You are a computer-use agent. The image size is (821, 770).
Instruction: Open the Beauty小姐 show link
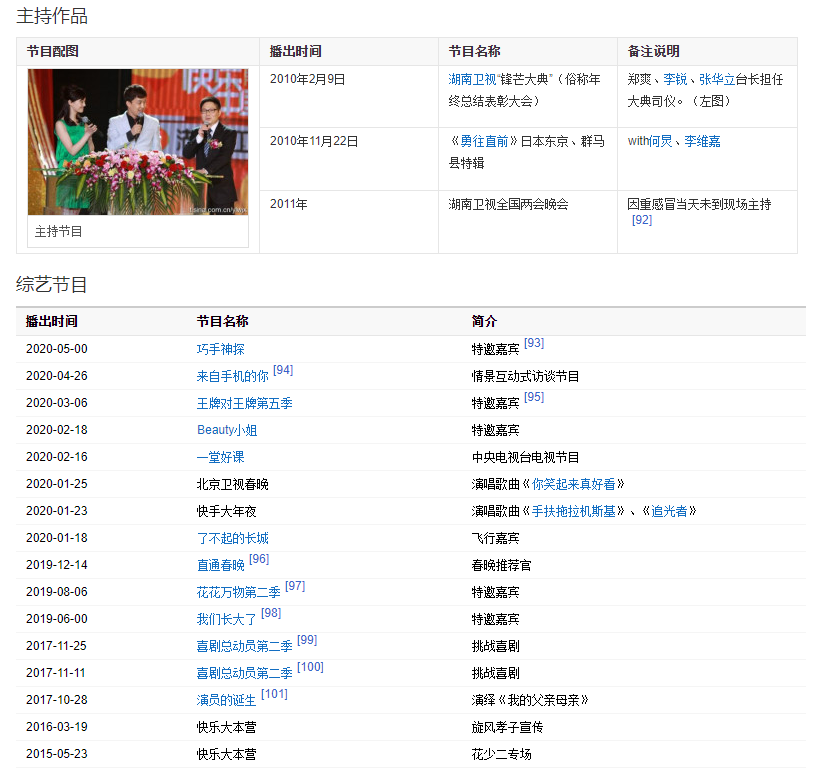tap(226, 431)
